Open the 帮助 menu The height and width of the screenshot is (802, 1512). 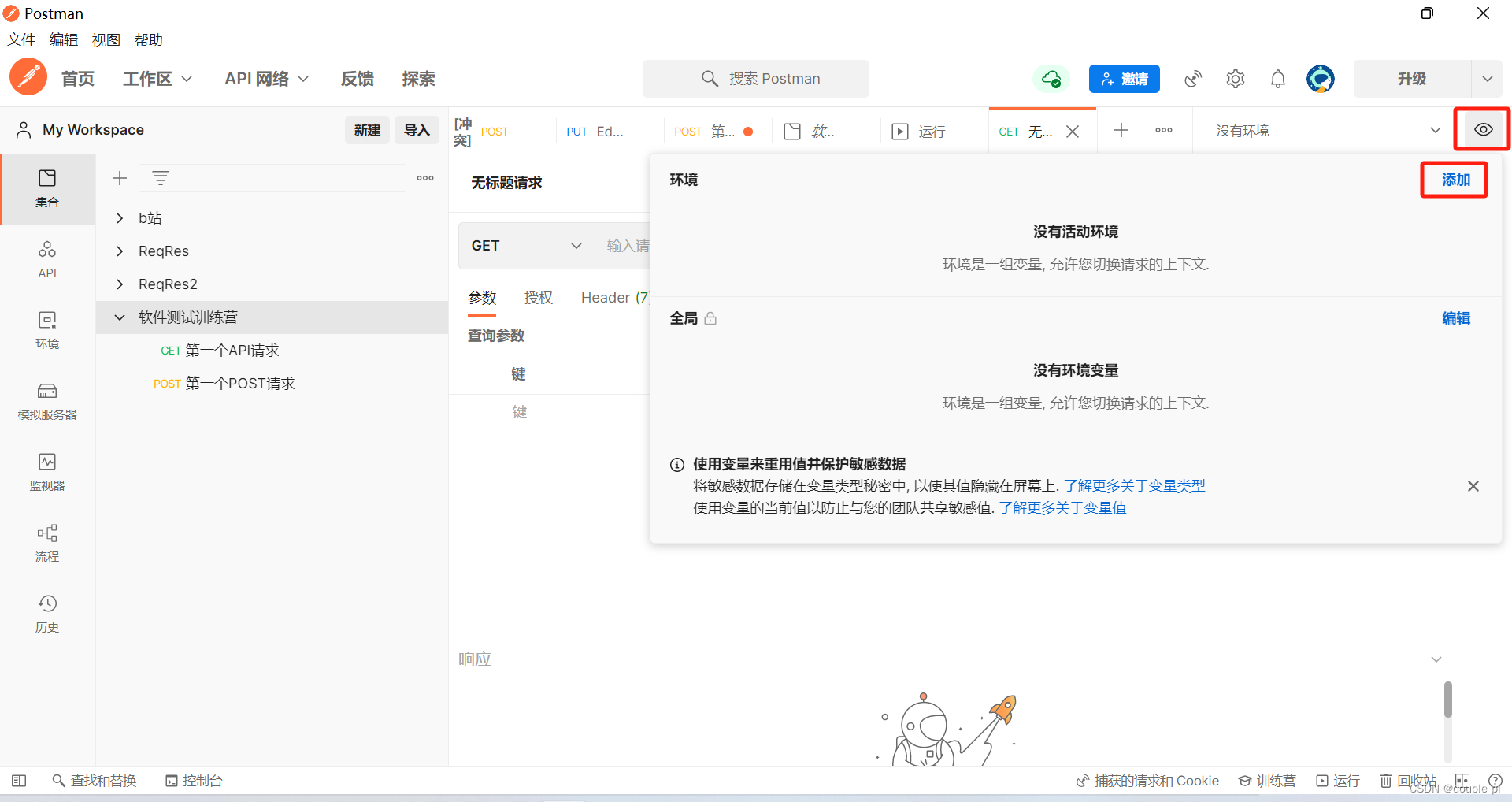pyautogui.click(x=149, y=39)
